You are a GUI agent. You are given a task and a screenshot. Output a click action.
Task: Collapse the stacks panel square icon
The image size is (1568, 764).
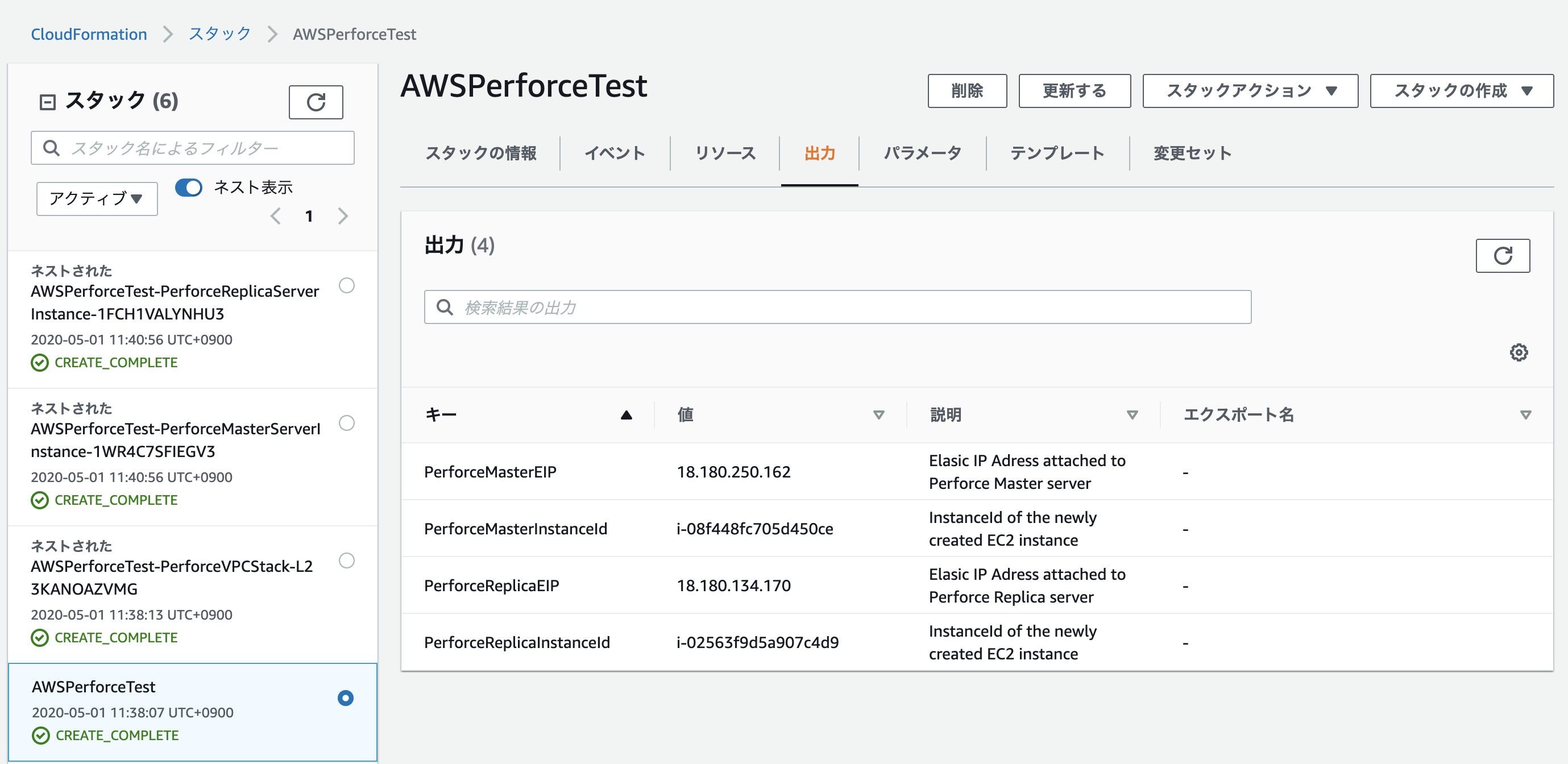point(47,102)
